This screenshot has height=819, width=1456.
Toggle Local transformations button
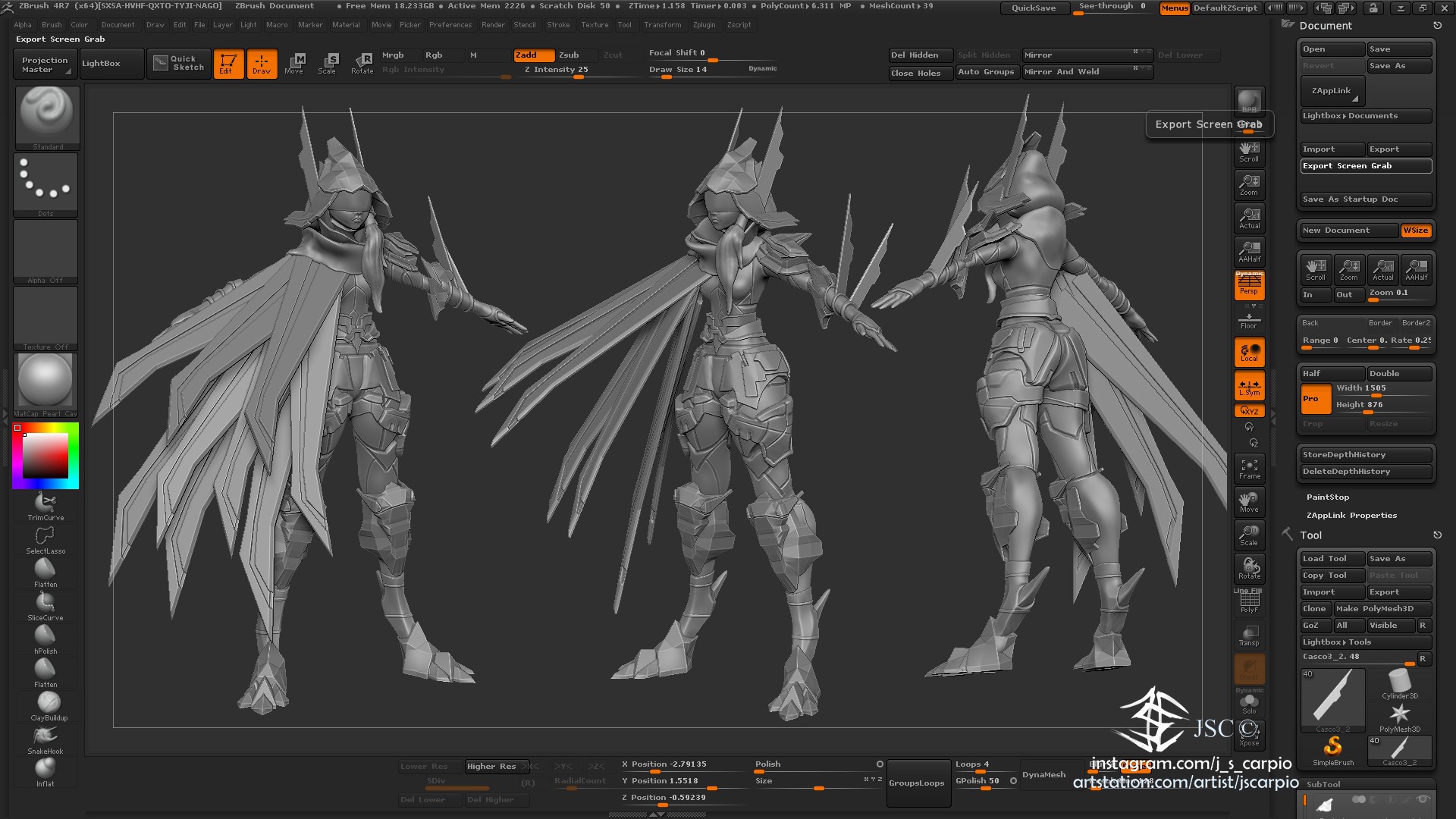click(1249, 353)
